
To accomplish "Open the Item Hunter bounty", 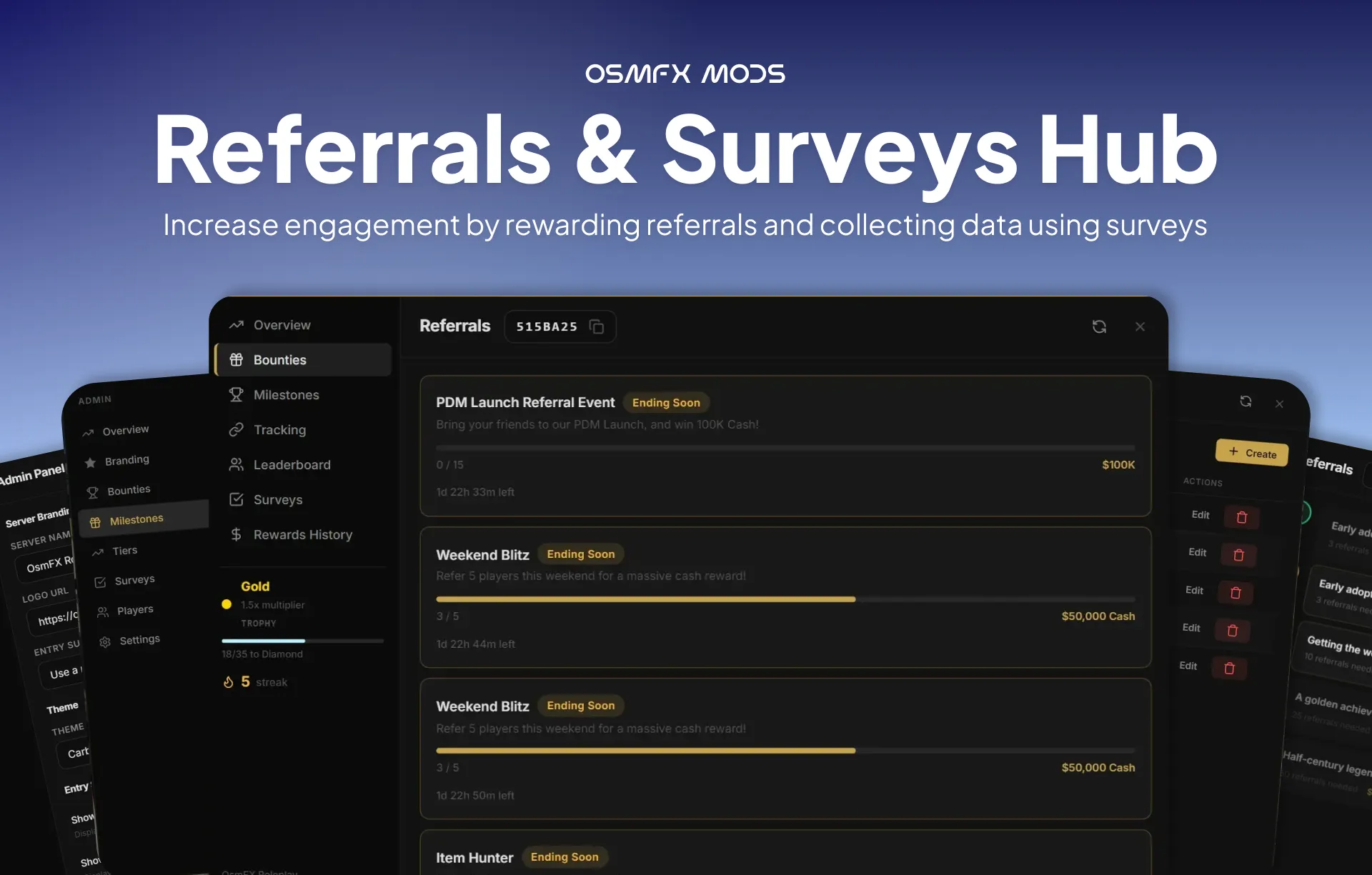I will click(x=785, y=852).
